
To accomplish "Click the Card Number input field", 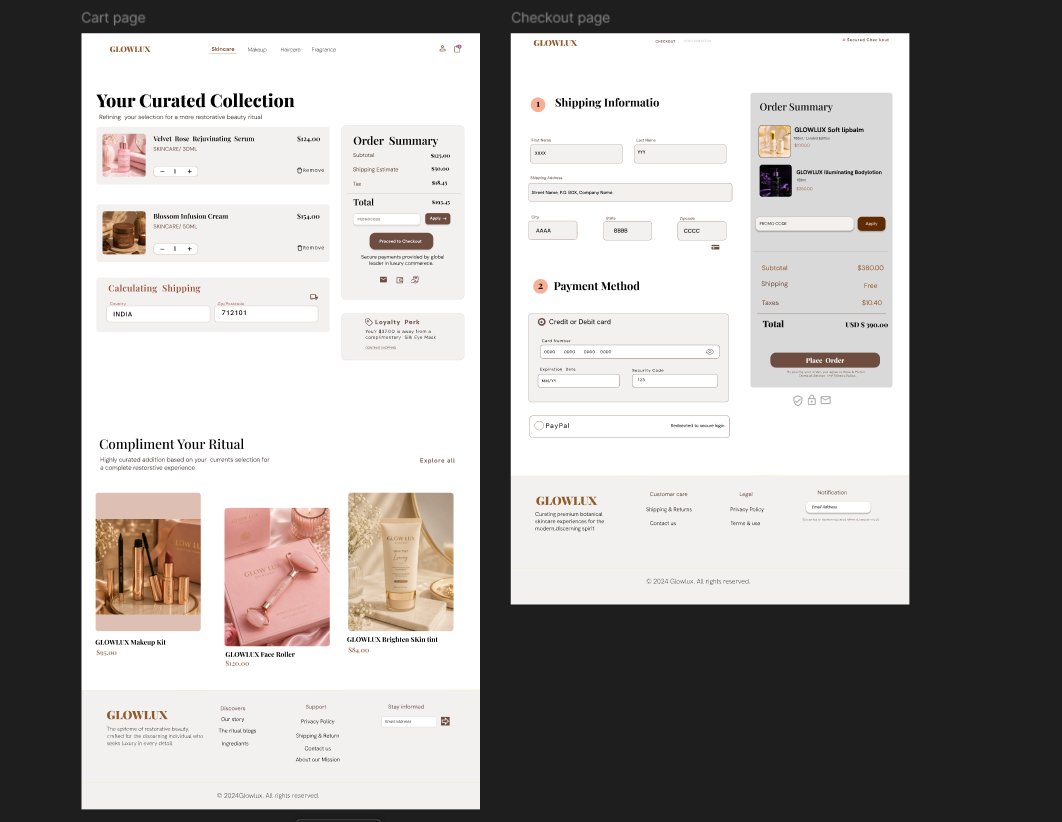I will pos(629,352).
